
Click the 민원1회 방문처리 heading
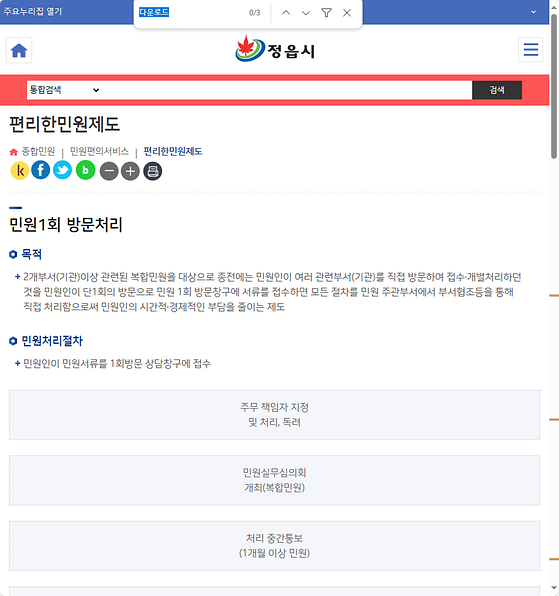click(x=66, y=224)
